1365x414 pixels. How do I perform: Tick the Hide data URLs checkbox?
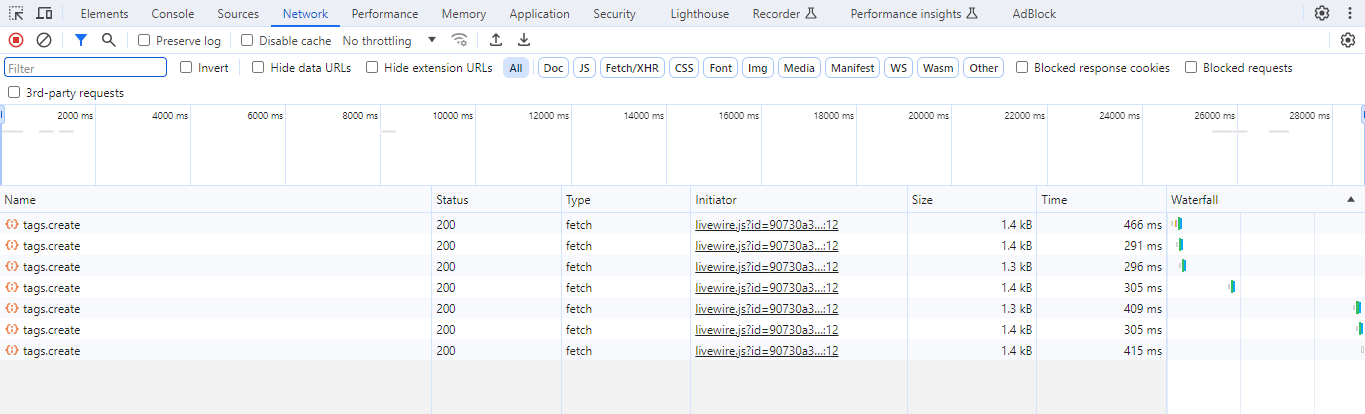258,68
